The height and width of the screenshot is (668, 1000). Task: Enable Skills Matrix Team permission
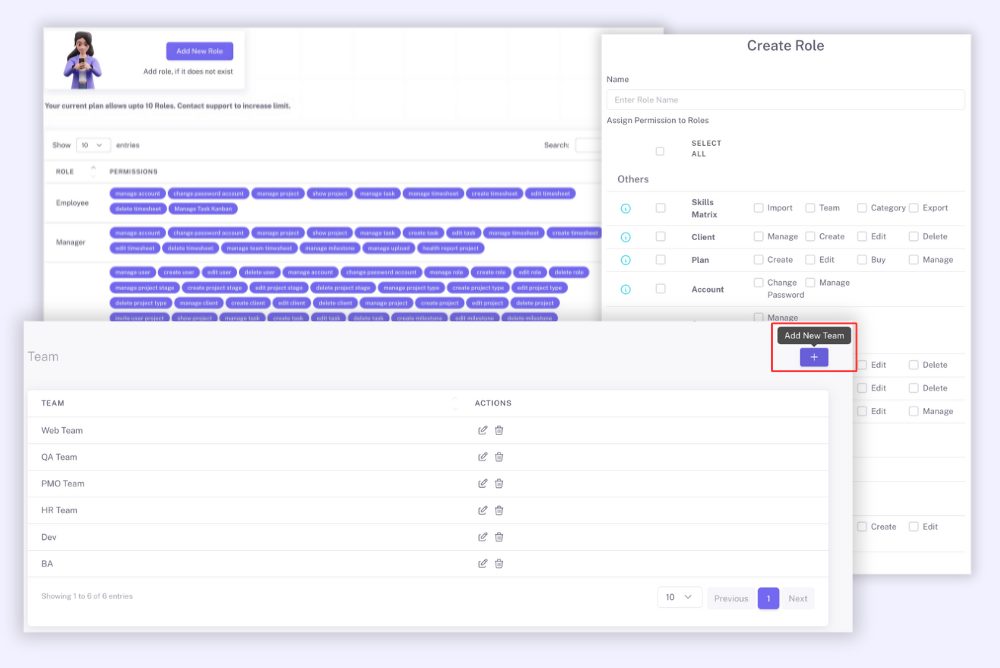pyautogui.click(x=810, y=208)
